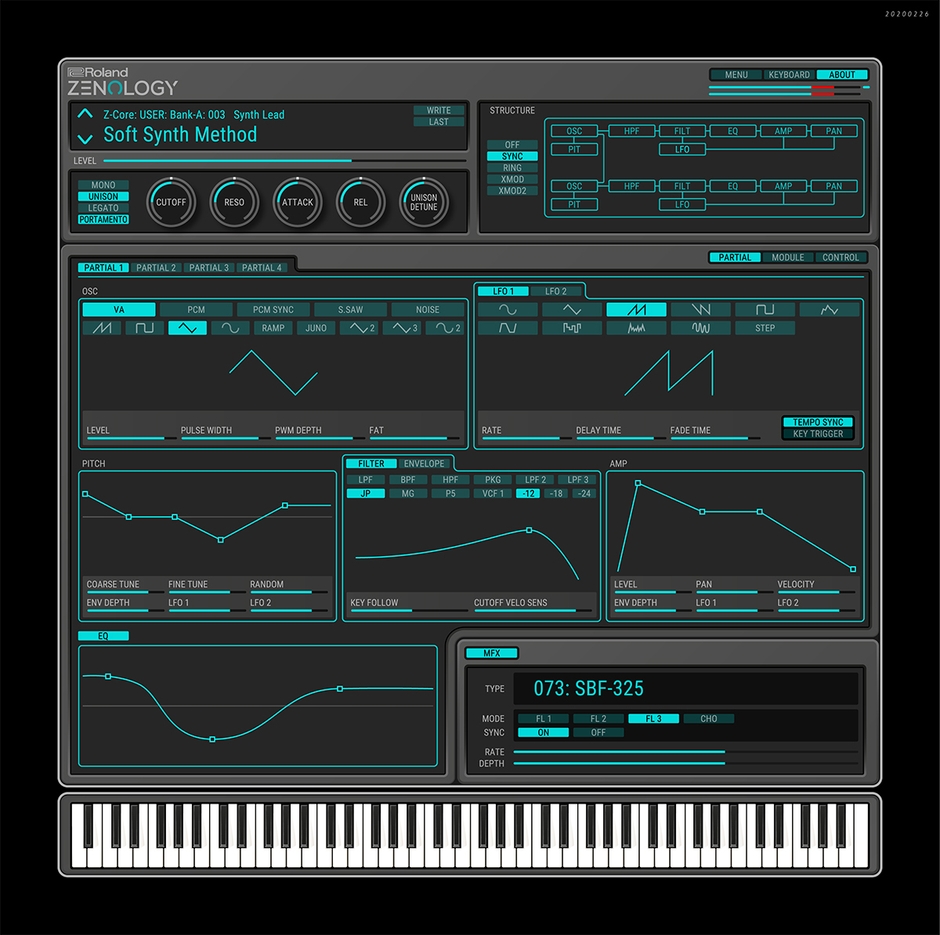Select the chaos LFO shape icon
The image size is (940, 935).
point(701,328)
